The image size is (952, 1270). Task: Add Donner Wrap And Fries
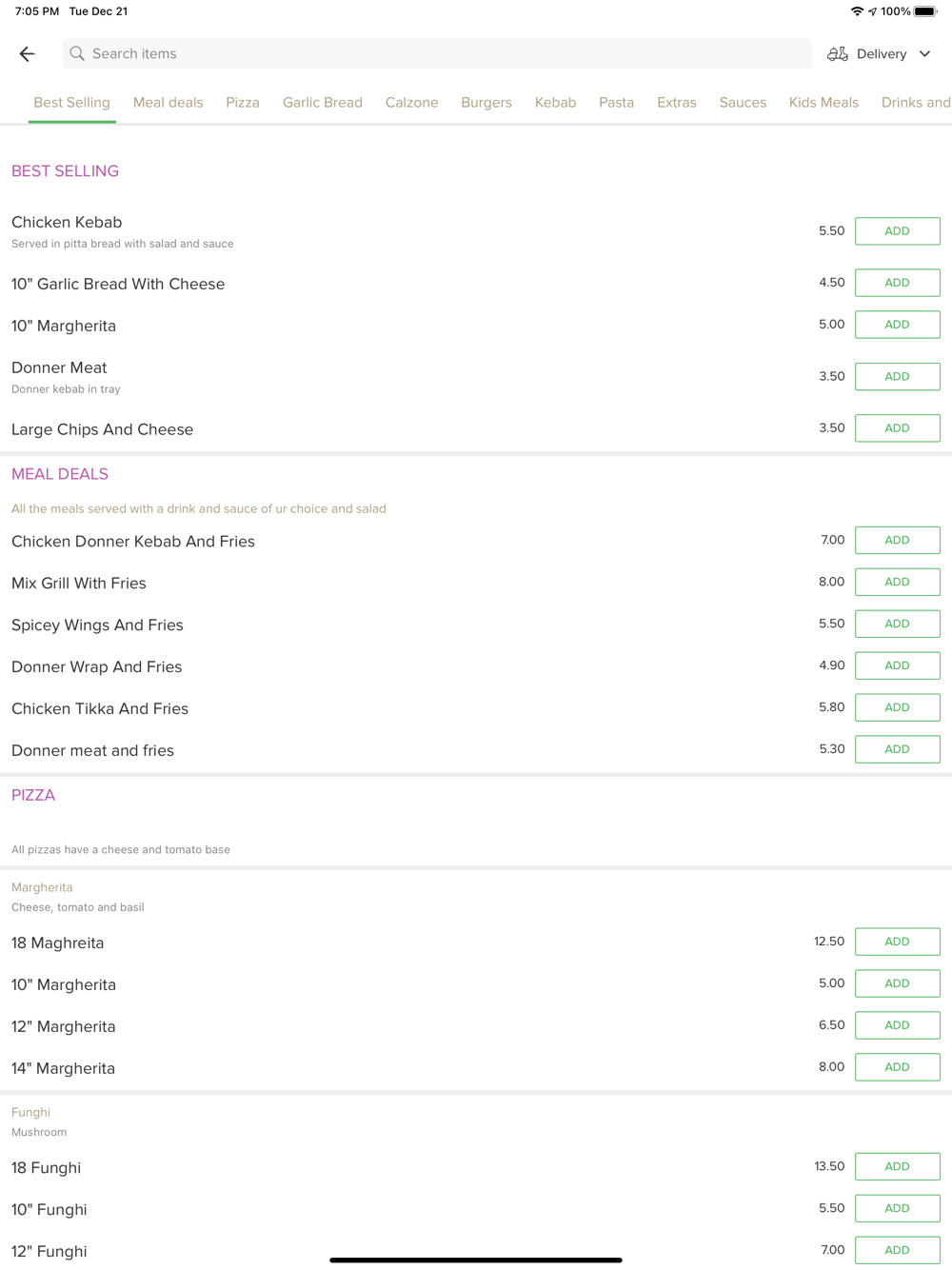pos(897,665)
